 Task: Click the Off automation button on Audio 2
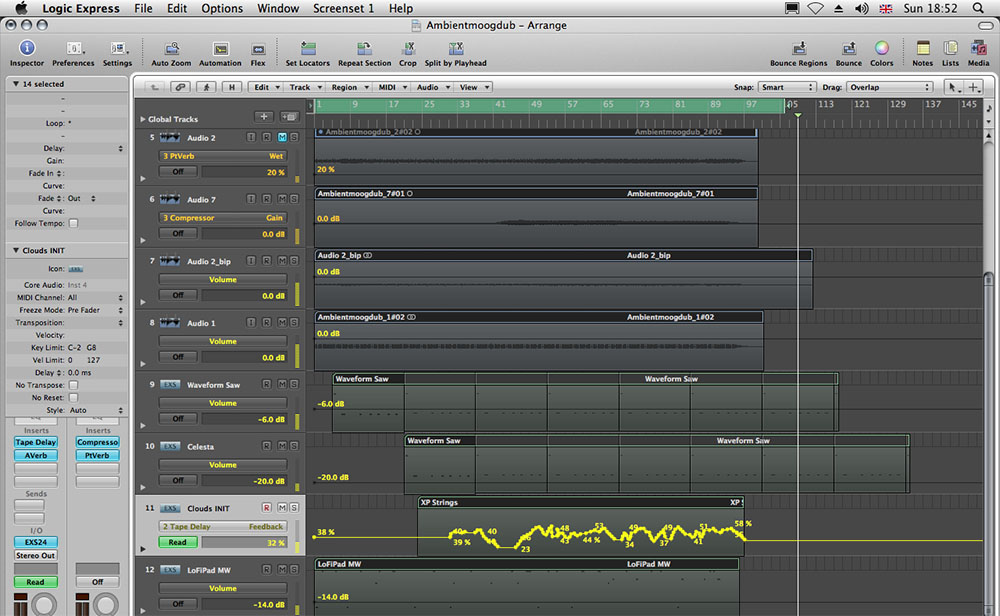click(177, 172)
